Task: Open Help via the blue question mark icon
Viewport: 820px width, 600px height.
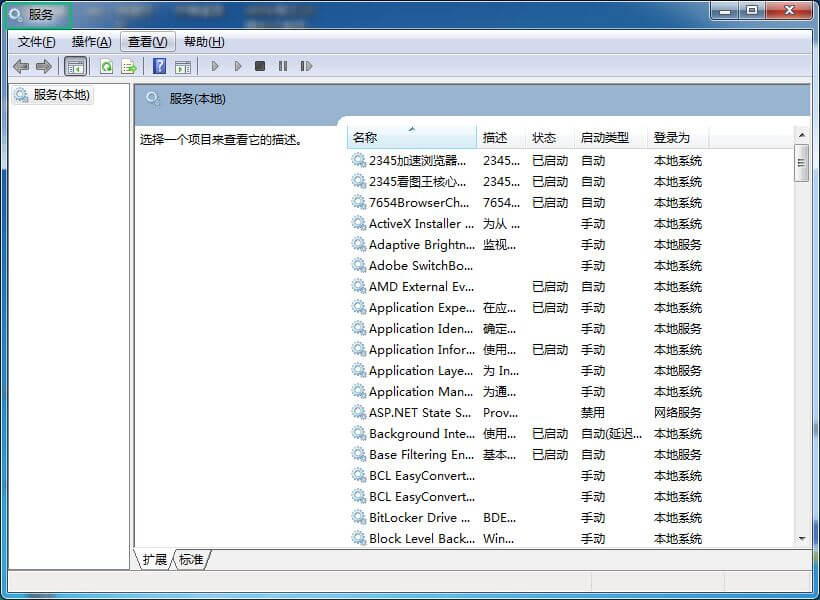Action: point(159,67)
